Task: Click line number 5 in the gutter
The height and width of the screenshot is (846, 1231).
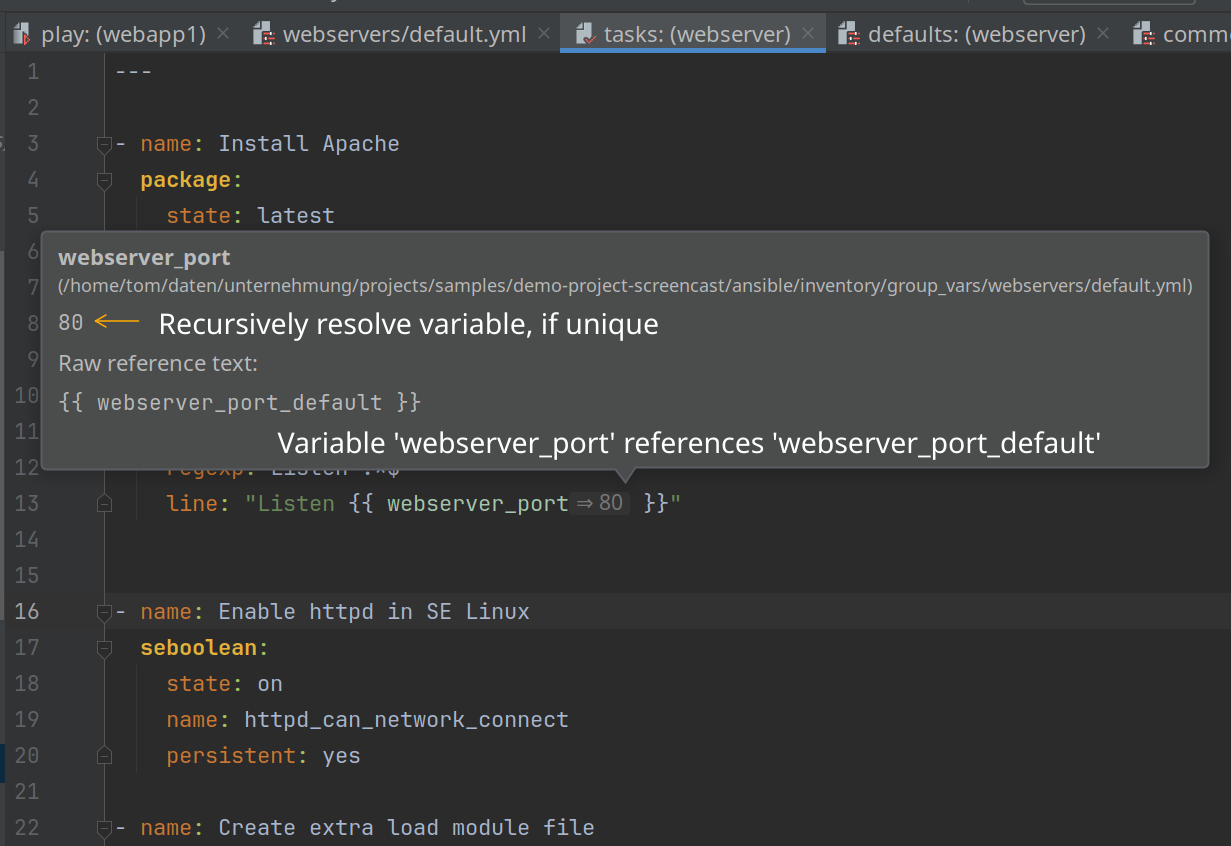Action: pos(33,216)
